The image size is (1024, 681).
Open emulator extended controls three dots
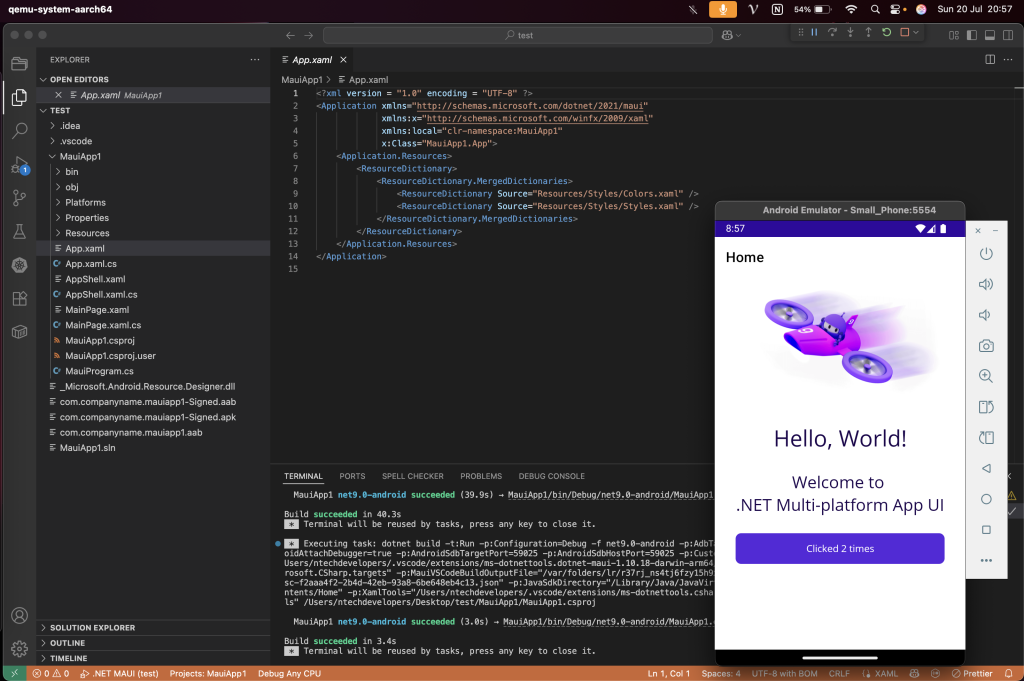(x=986, y=560)
